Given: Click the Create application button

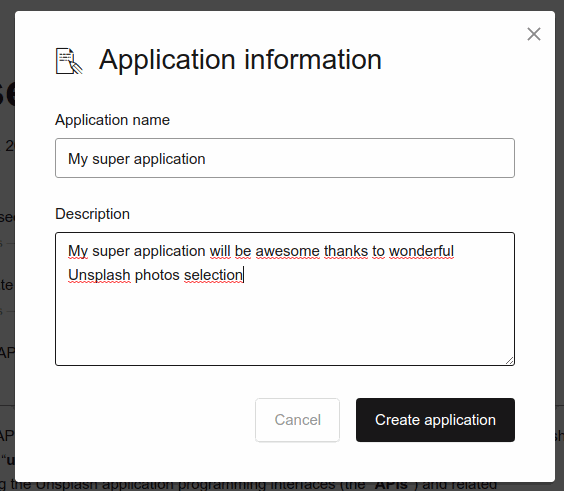Looking at the screenshot, I should click(435, 420).
